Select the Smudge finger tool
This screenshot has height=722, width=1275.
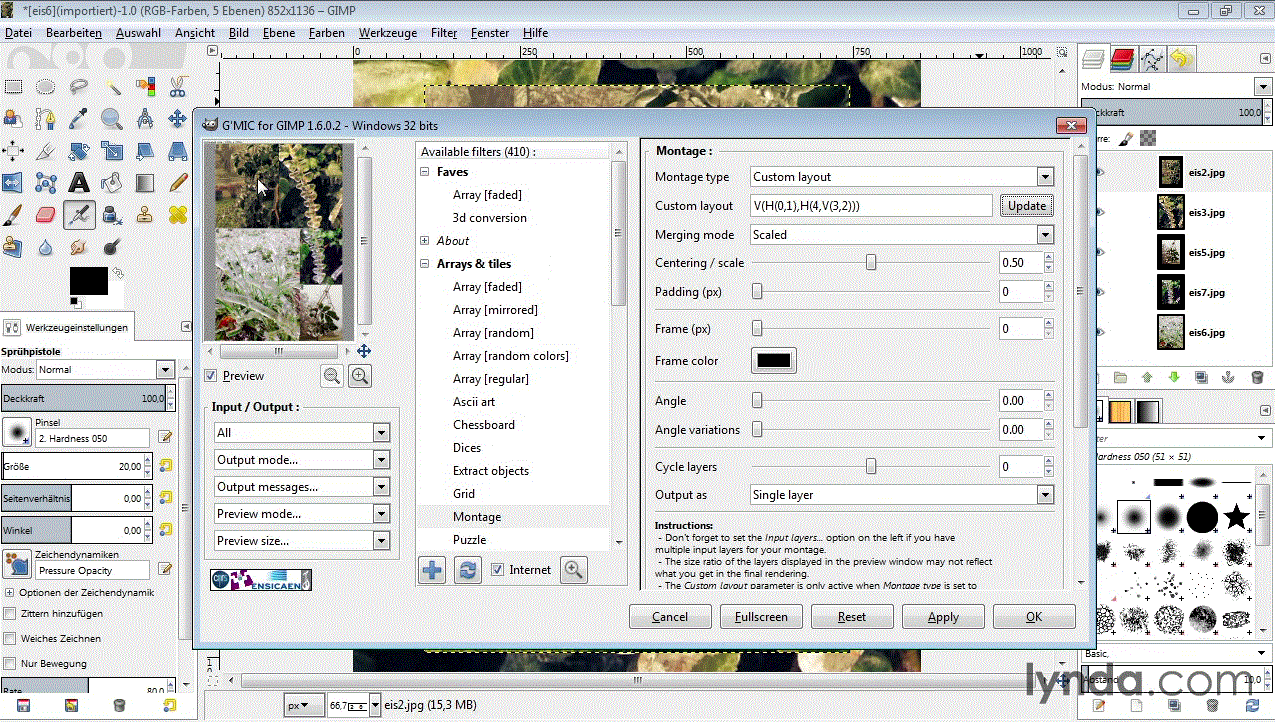(x=79, y=247)
